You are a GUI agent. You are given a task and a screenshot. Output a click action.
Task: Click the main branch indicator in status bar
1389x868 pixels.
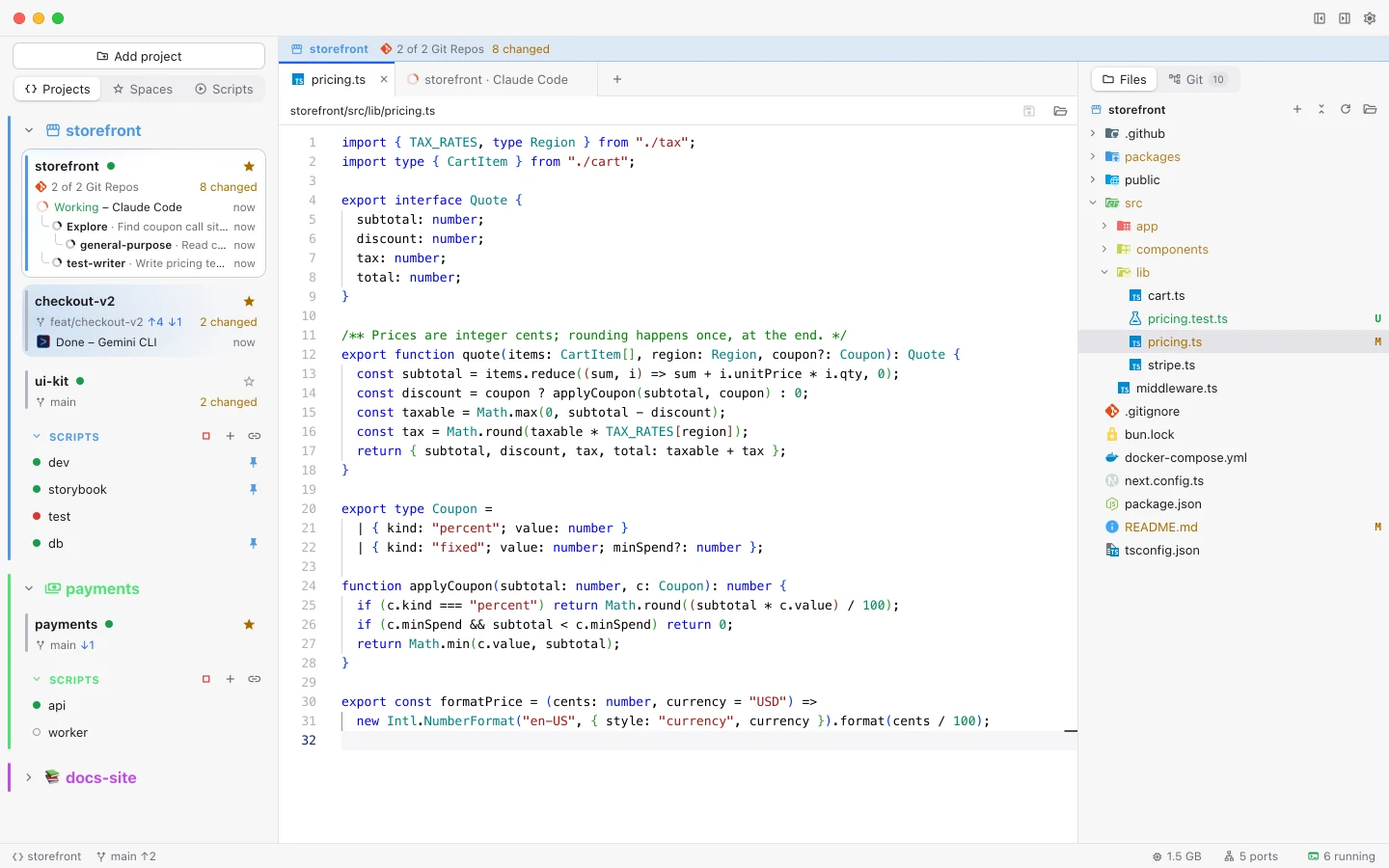pos(126,856)
